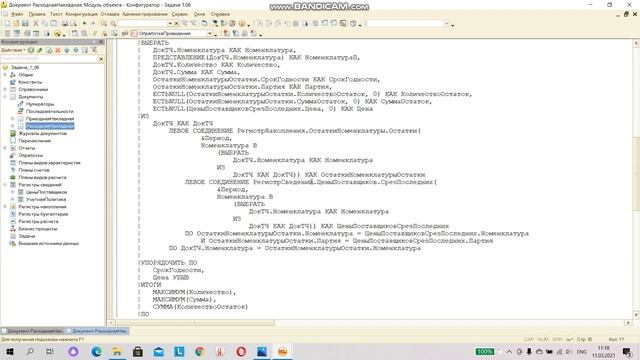
Task: Open Microsoft Edge from the taskbar
Action: point(96,351)
